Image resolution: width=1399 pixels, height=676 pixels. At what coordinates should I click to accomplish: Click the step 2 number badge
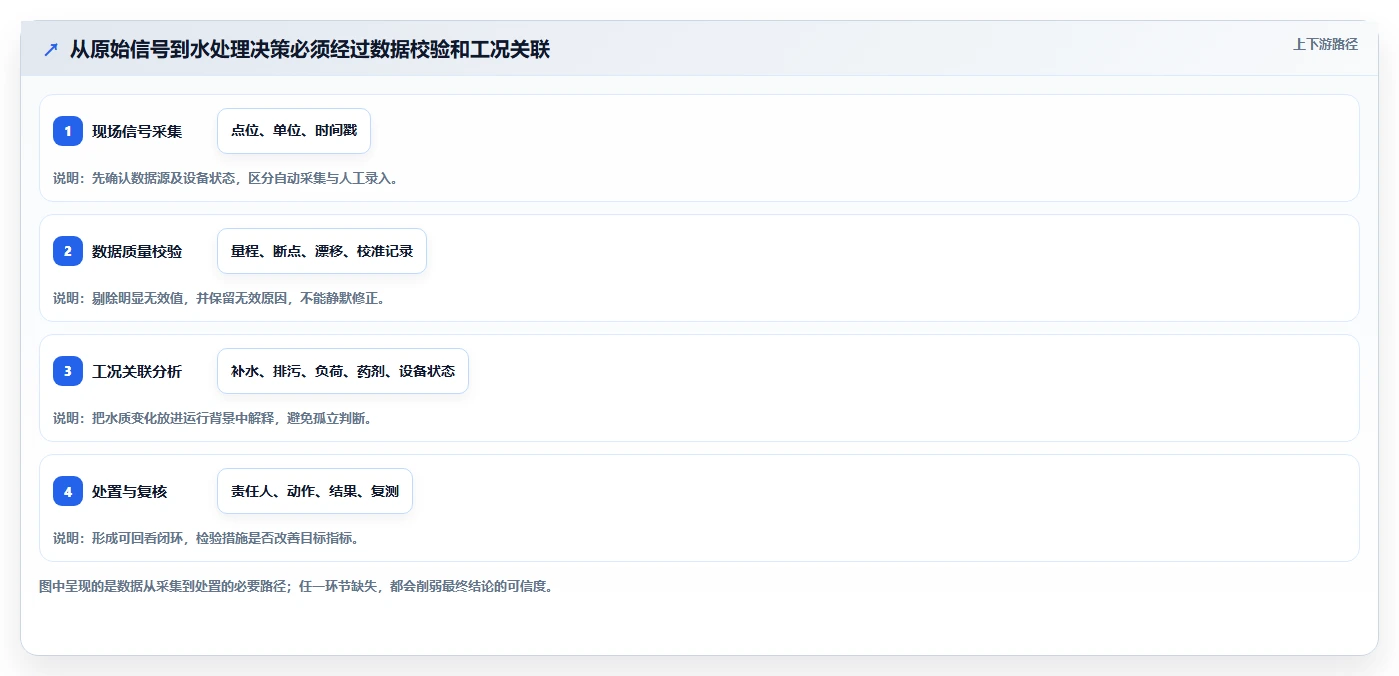pyautogui.click(x=68, y=251)
